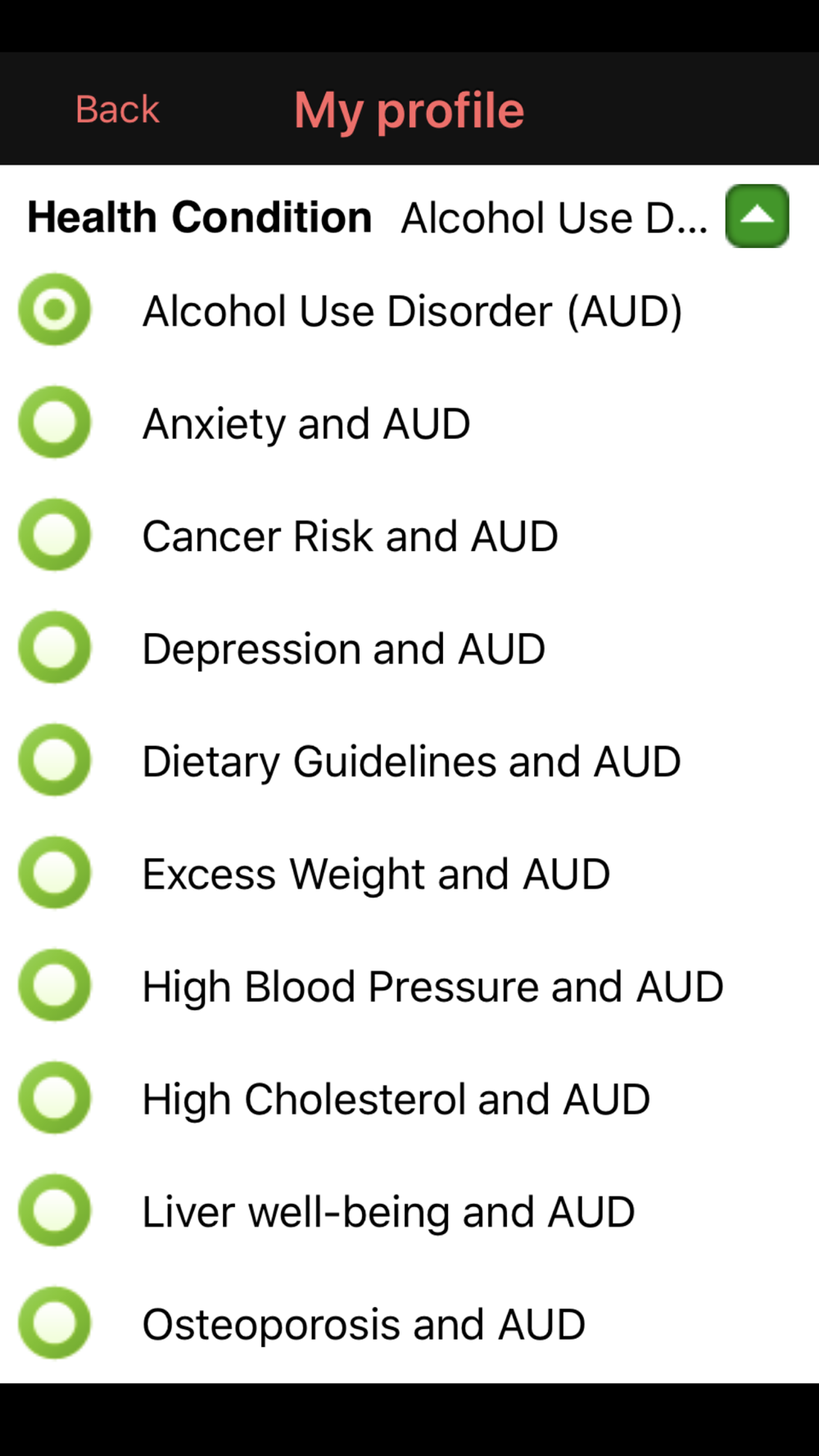Screen dimensions: 819x1456
Task: Collapse the Health Condition list with green arrow
Action: (757, 216)
